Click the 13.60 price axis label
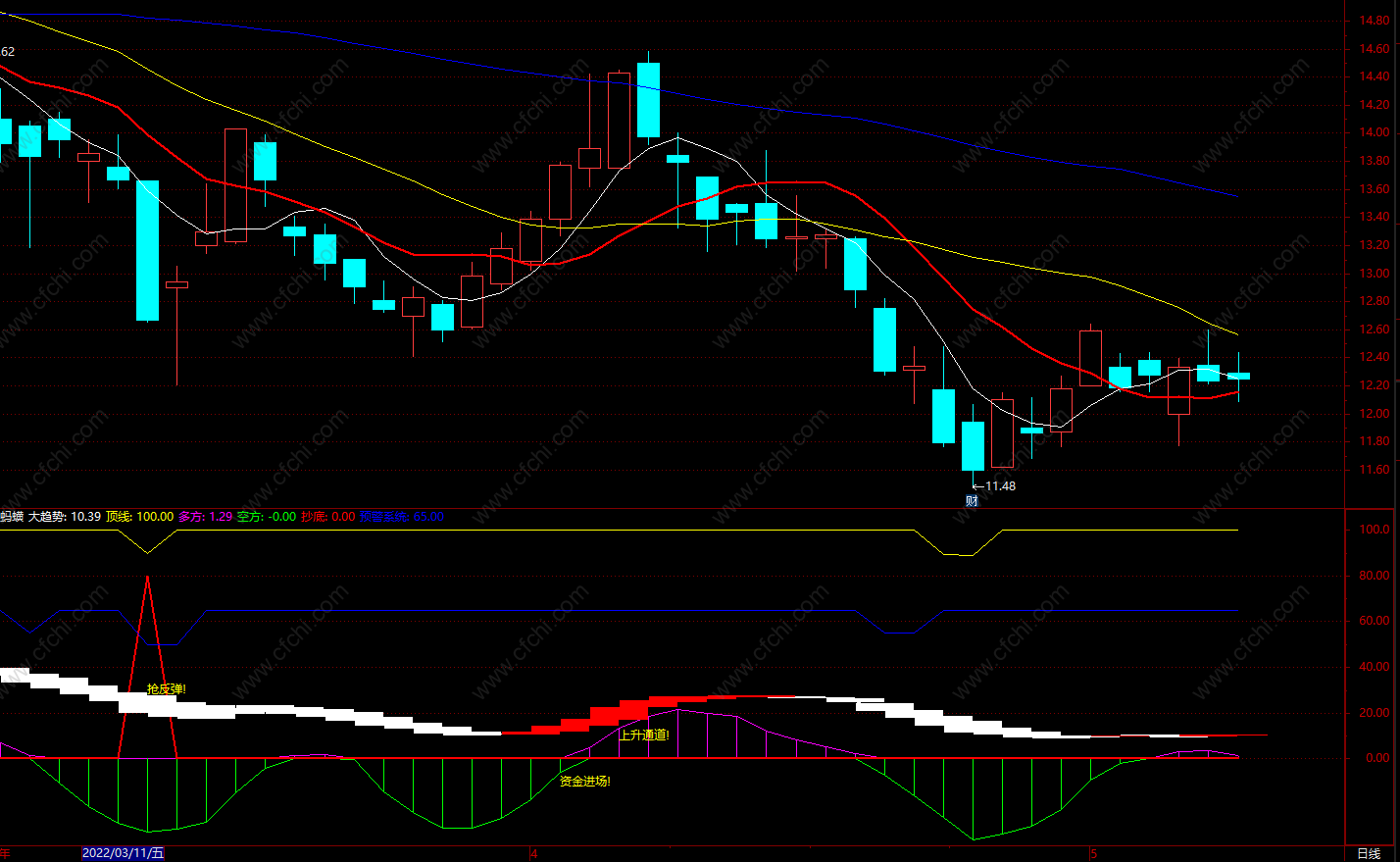Image resolution: width=1400 pixels, height=862 pixels. (1375, 189)
